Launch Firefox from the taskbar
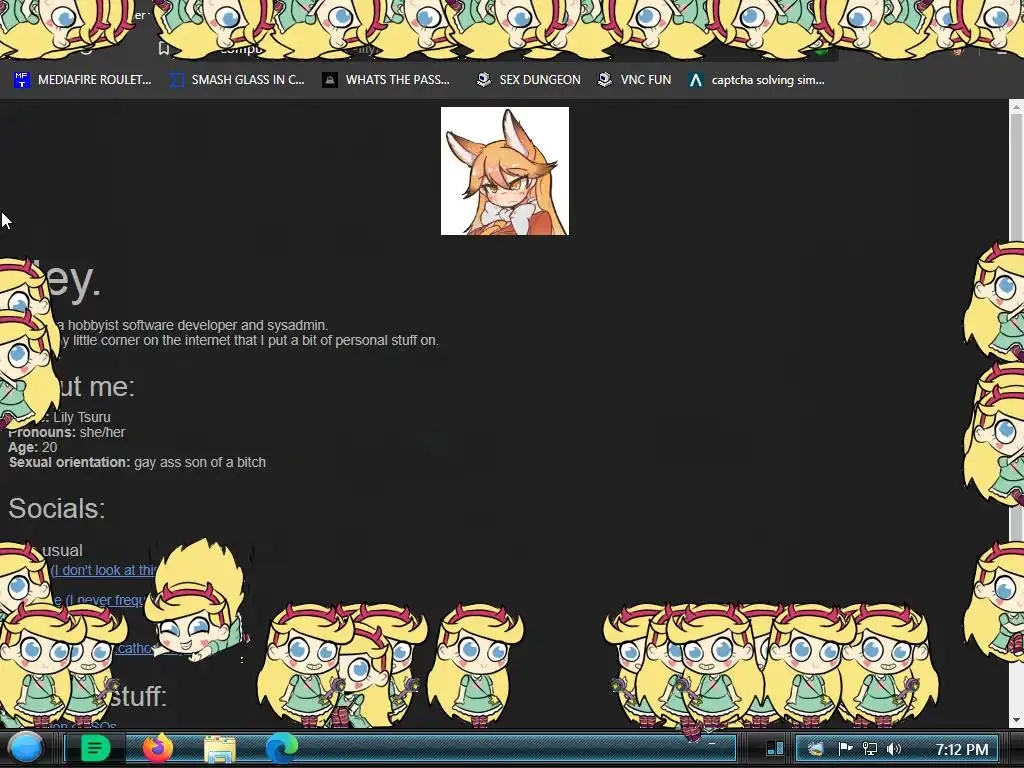 click(x=158, y=748)
